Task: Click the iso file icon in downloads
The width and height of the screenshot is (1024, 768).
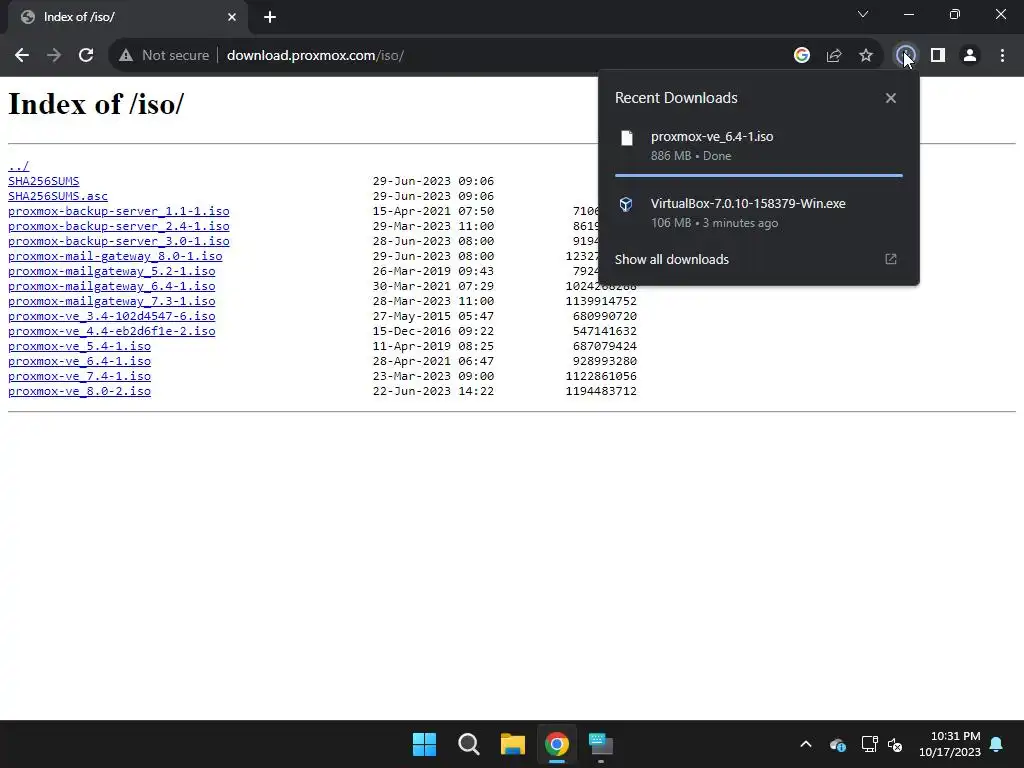Action: (x=627, y=138)
